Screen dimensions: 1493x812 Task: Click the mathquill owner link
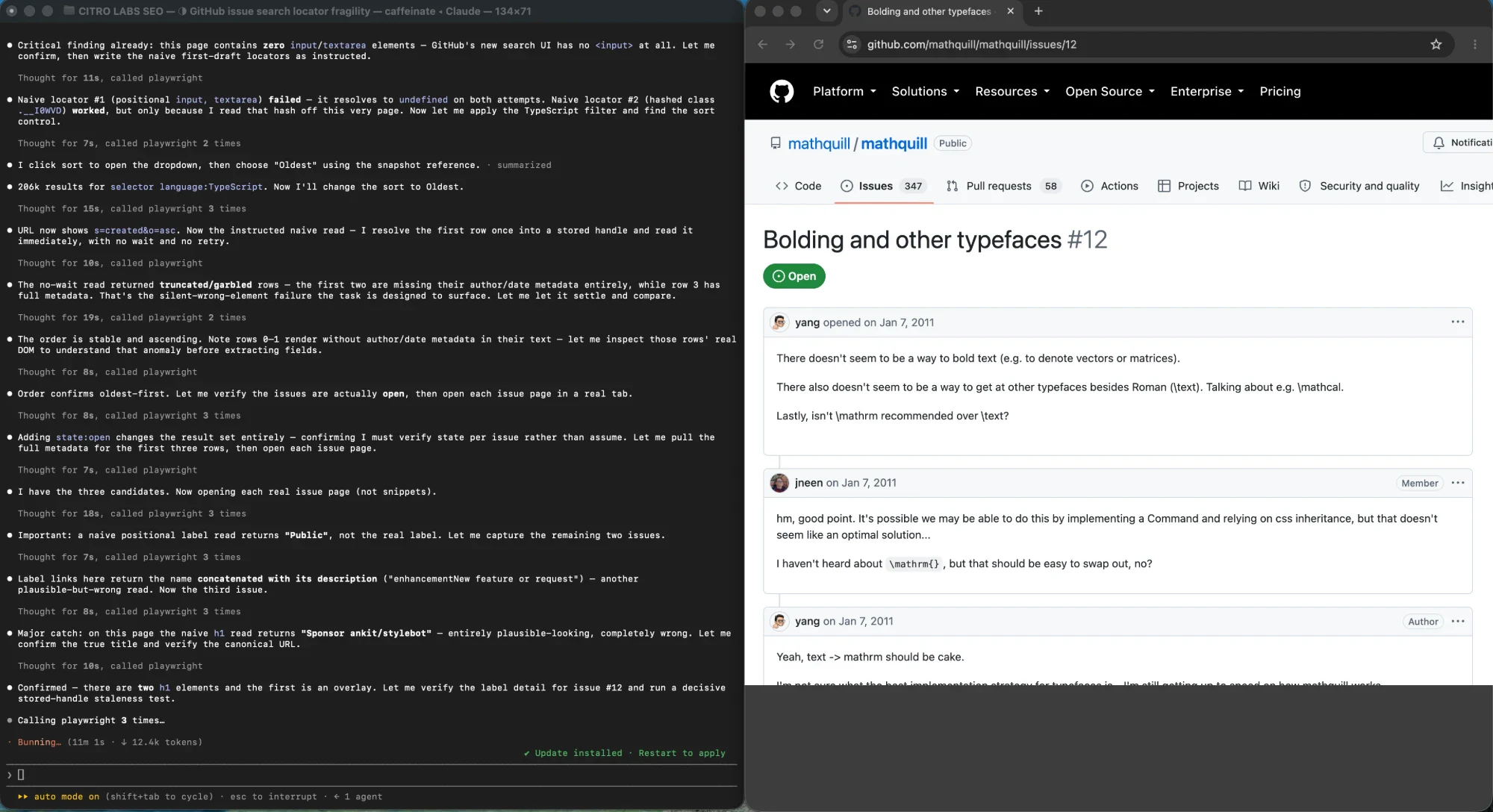819,143
